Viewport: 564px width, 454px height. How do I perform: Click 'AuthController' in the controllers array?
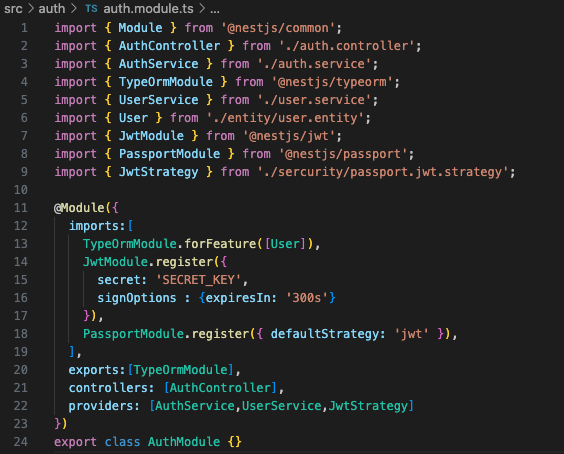tap(220, 388)
